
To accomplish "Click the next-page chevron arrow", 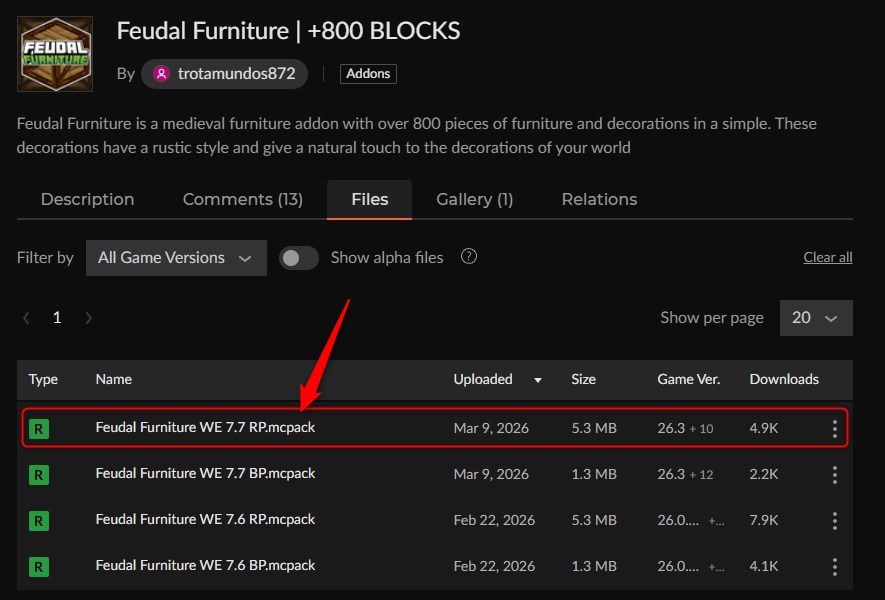I will (x=88, y=317).
